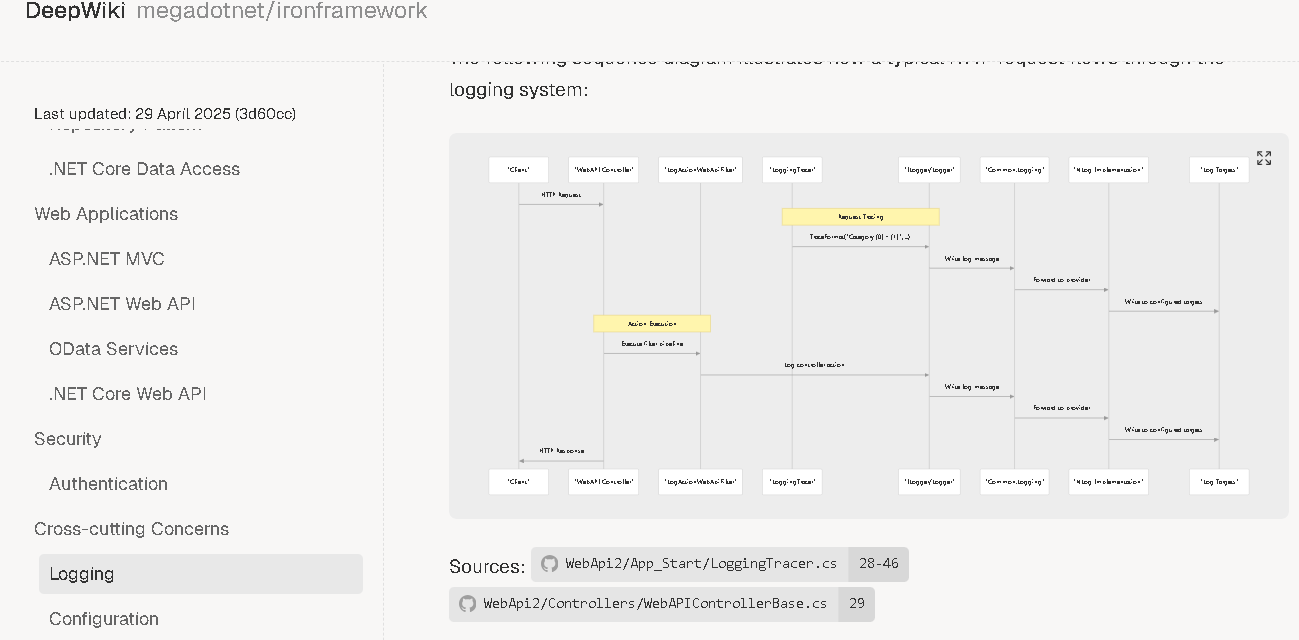Open .NET Core Web API page
1299x640 pixels.
128,394
